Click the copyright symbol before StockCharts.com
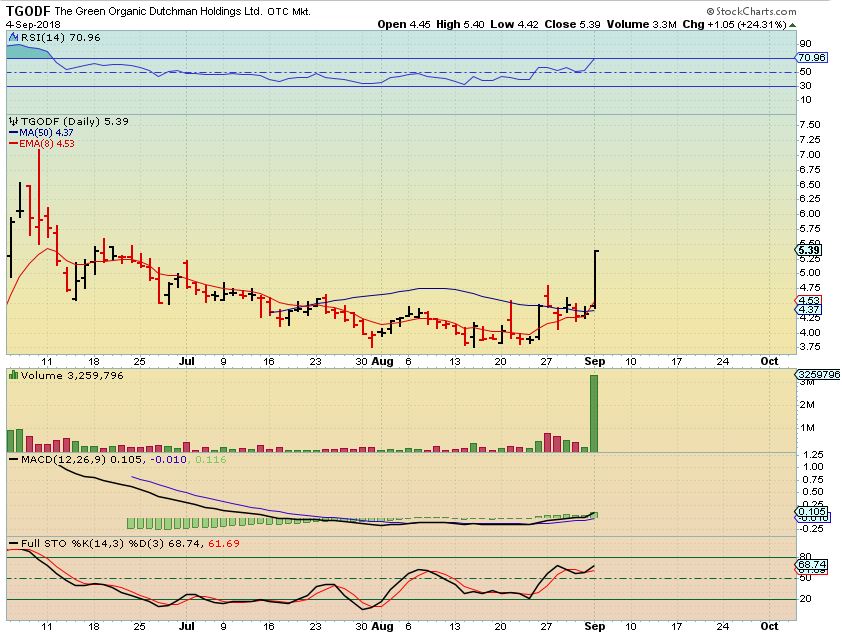Image resolution: width=842 pixels, height=636 pixels. (x=710, y=11)
